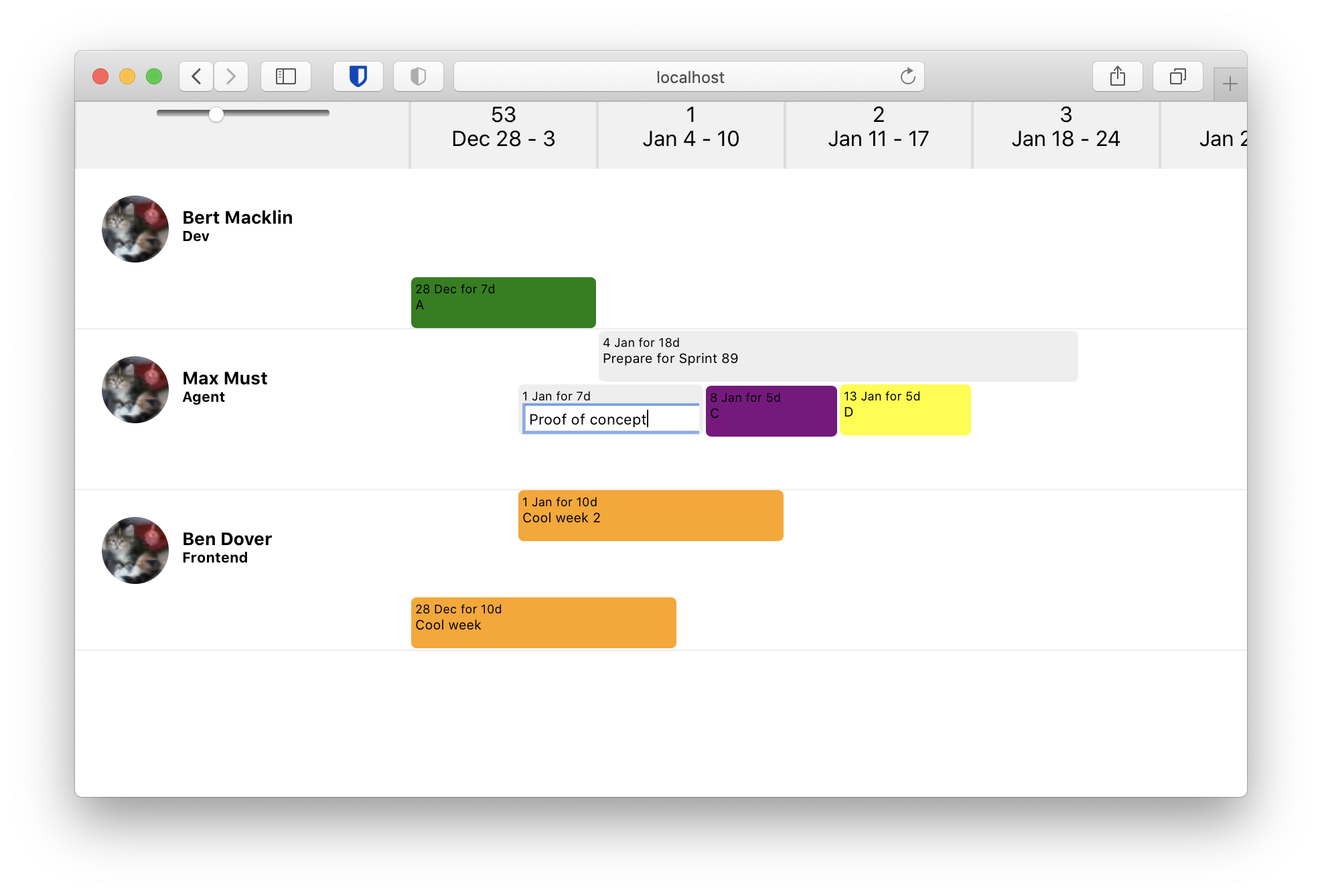Click the green task A block

click(503, 303)
